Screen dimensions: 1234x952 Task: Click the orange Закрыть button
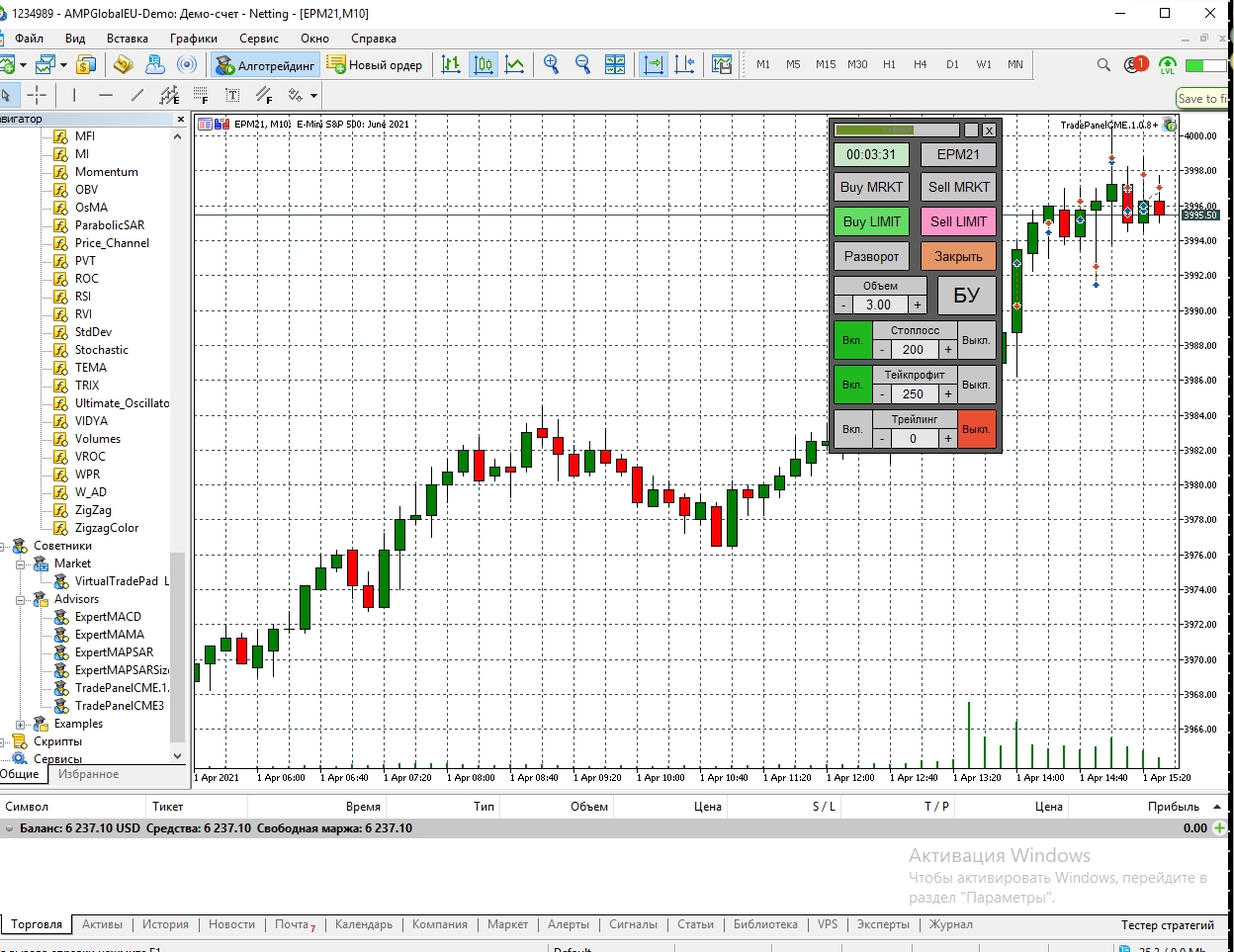(x=958, y=256)
